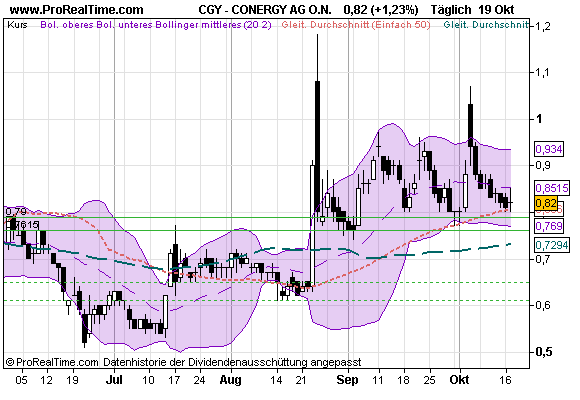Viewport: 580px width, 400px height.
Task: Click the green Gleit. Durchschnitt legend entry
Action: [x=486, y=25]
